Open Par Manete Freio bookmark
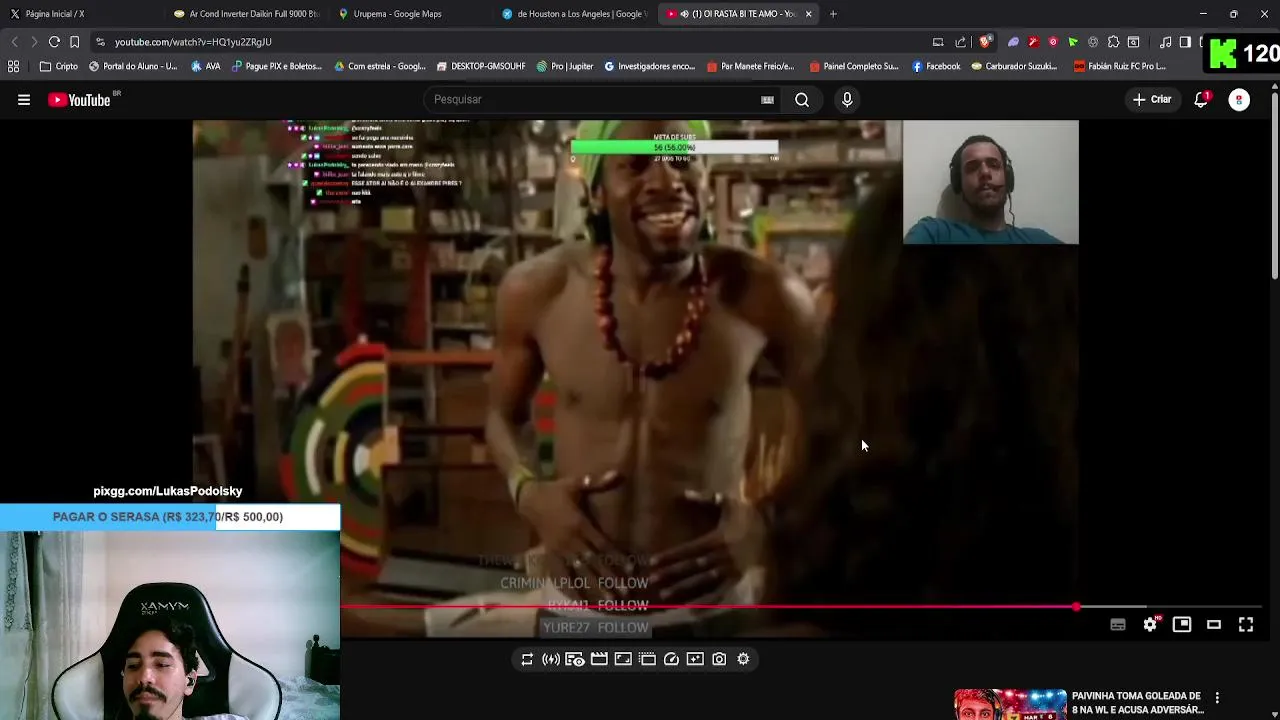The image size is (1280, 720). coord(750,67)
